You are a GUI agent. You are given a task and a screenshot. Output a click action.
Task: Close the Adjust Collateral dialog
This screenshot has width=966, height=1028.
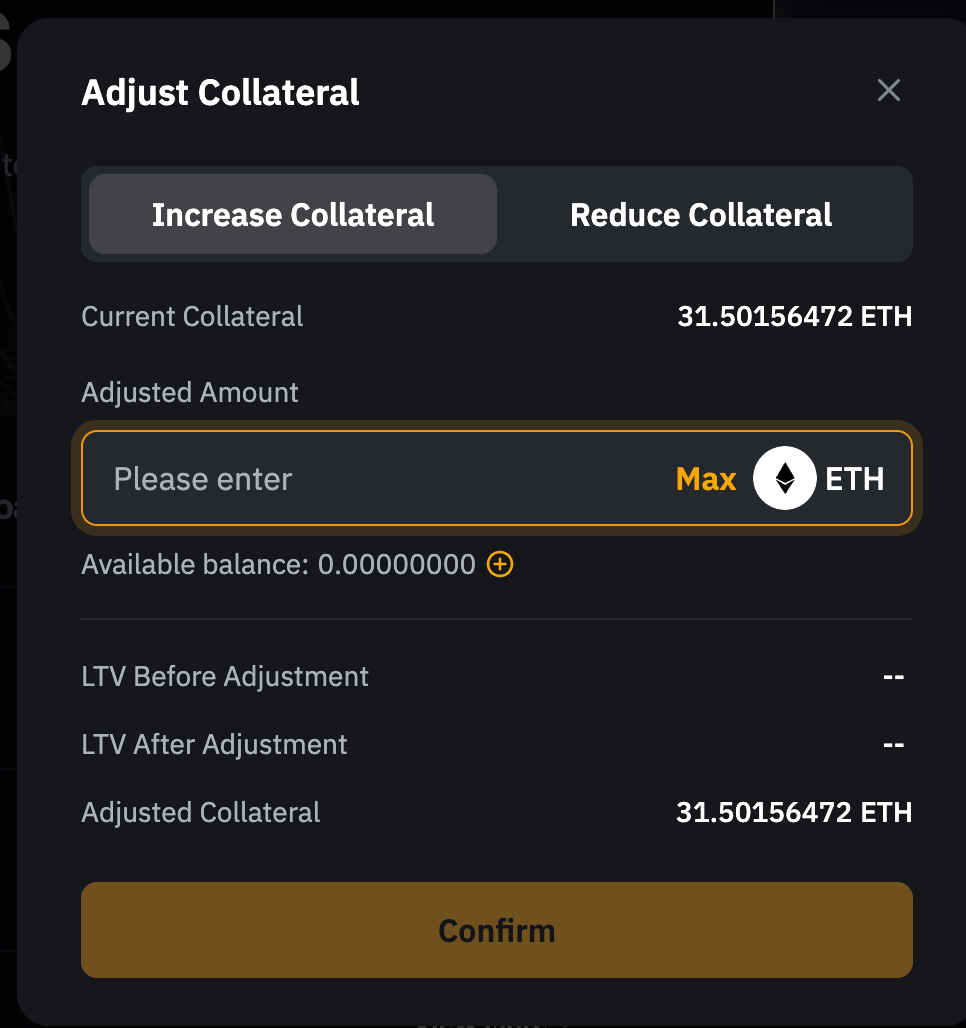point(888,91)
